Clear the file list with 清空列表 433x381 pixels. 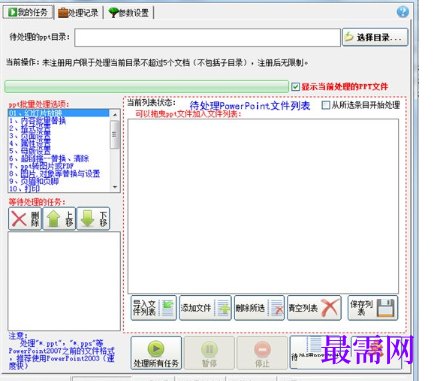(x=314, y=308)
